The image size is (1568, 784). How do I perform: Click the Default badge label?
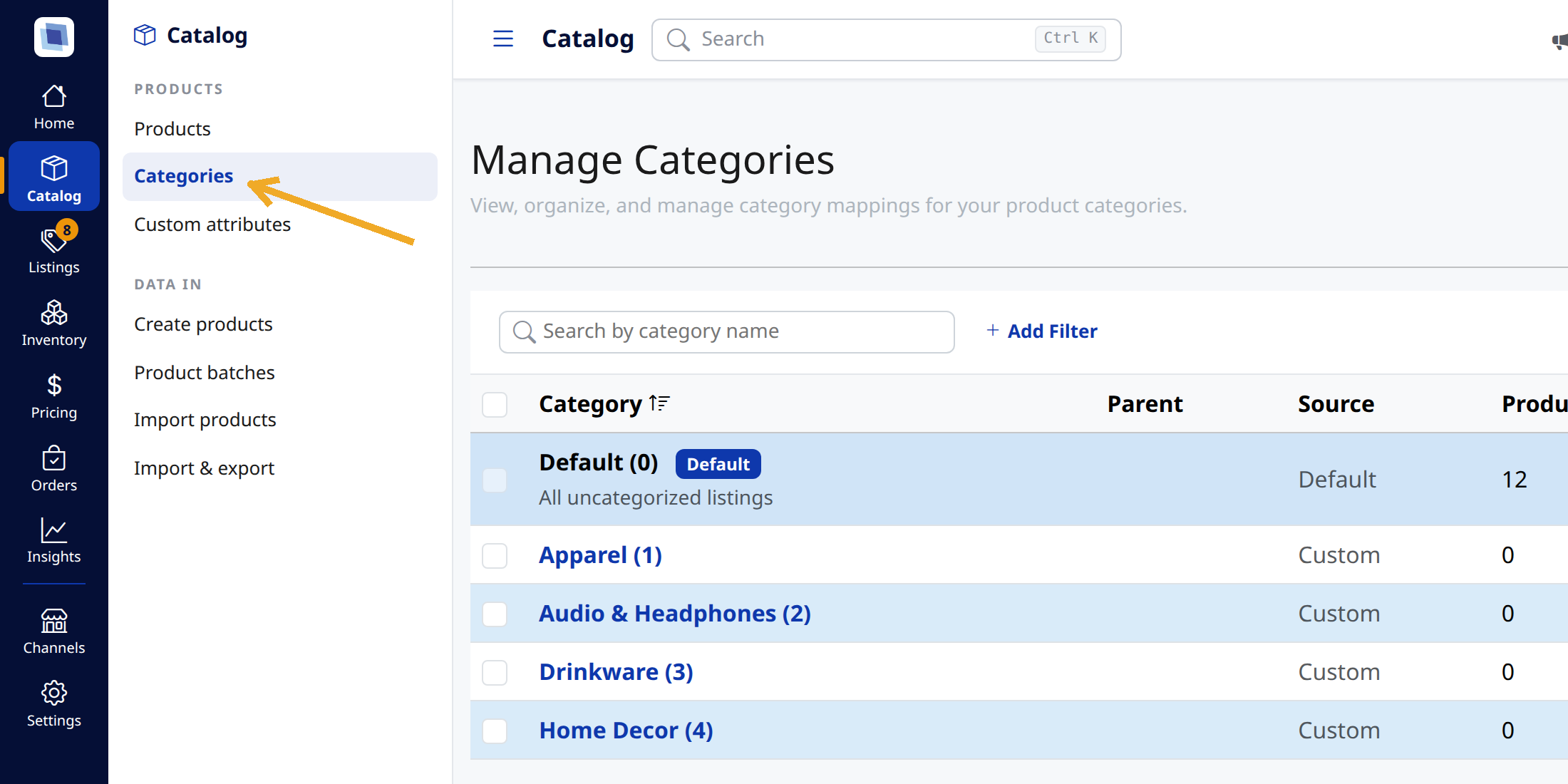[718, 464]
